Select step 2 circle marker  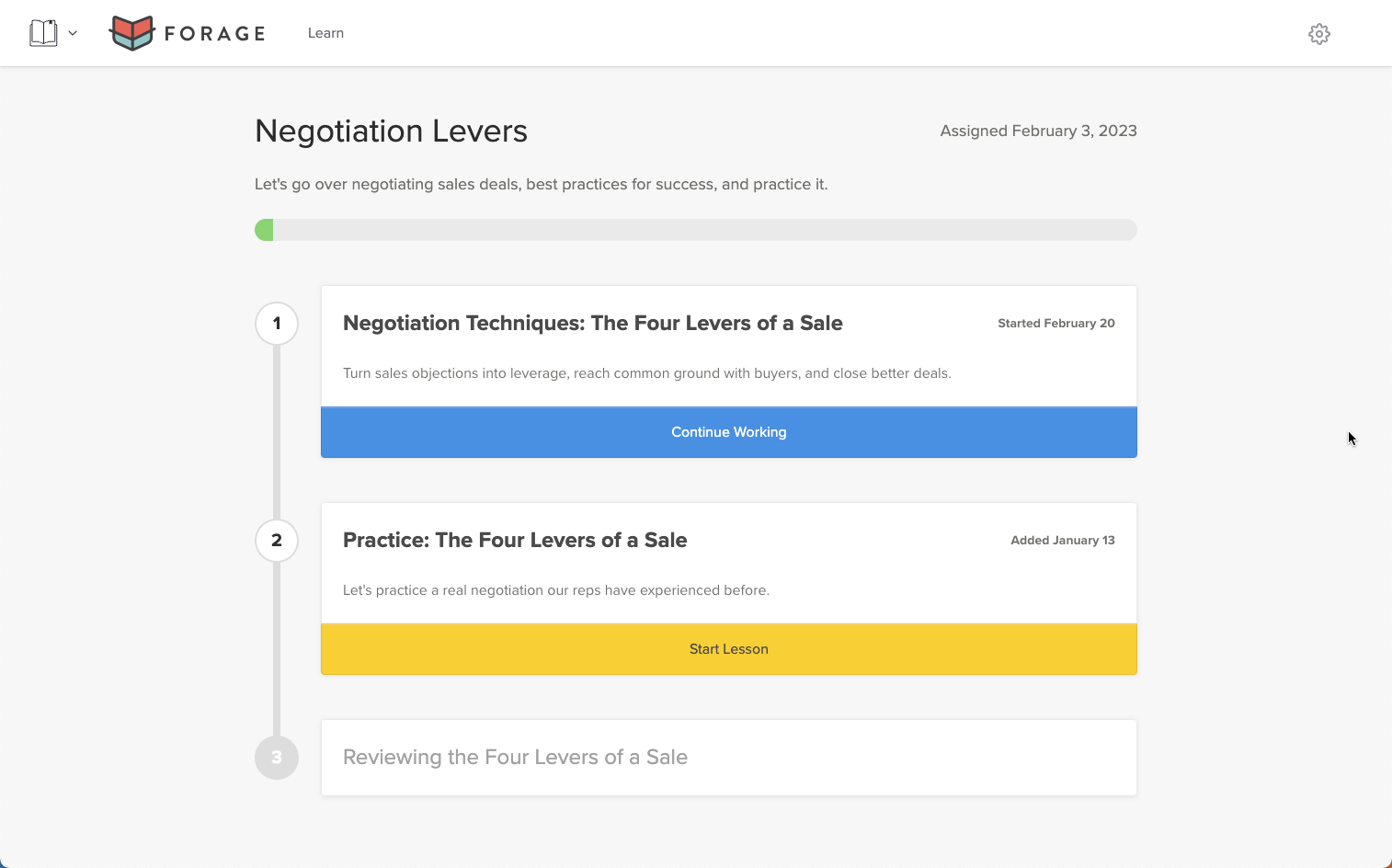[277, 541]
